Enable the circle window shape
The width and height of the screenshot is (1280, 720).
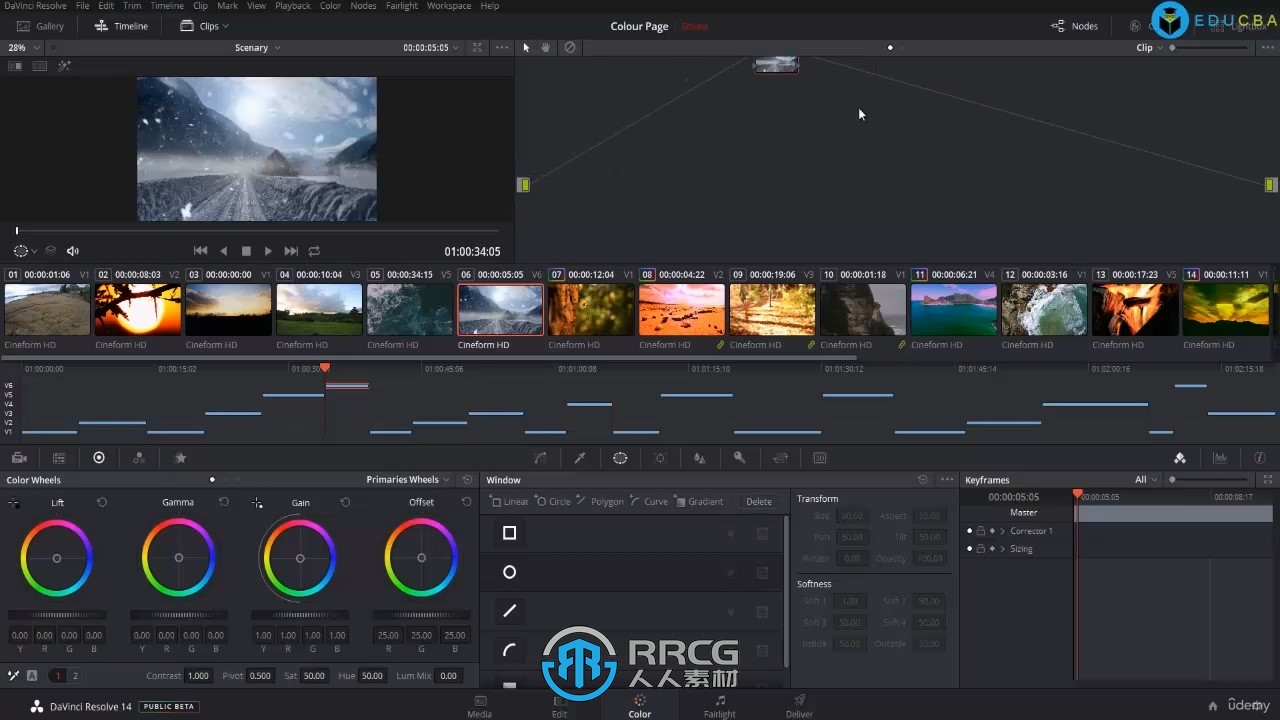[509, 572]
